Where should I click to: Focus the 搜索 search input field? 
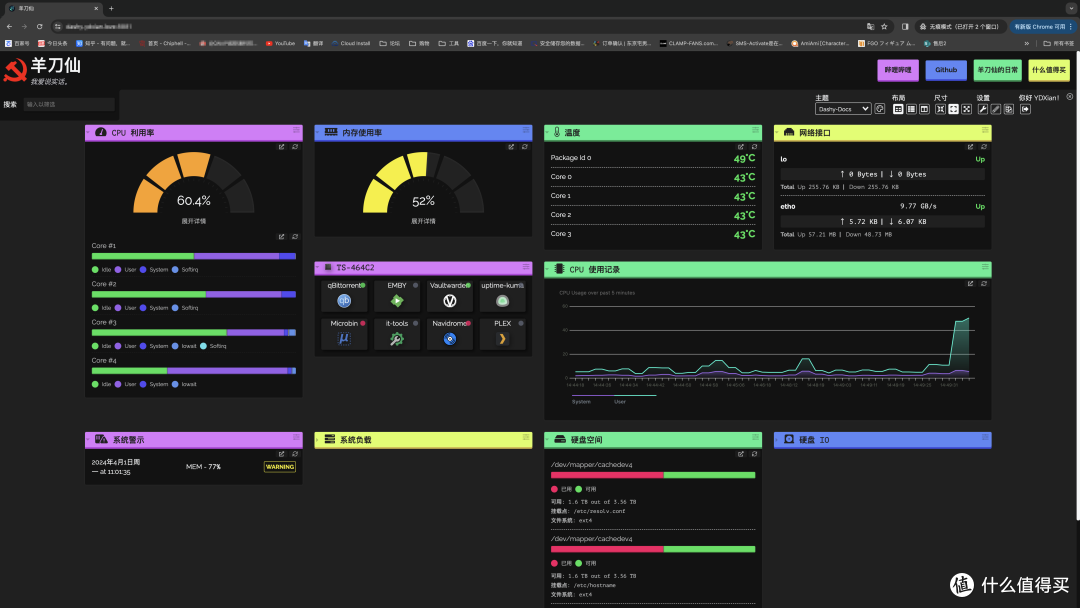69,104
